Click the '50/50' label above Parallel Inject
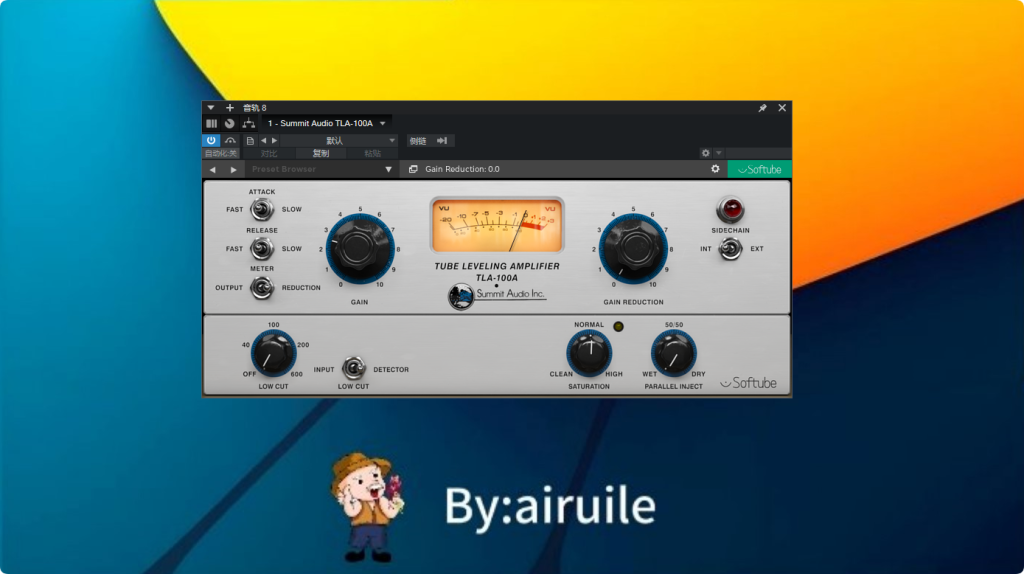 674,325
